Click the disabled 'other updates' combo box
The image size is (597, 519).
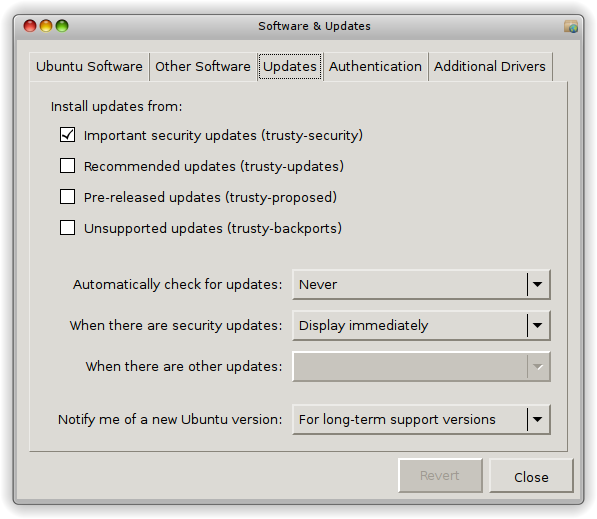[x=421, y=366]
